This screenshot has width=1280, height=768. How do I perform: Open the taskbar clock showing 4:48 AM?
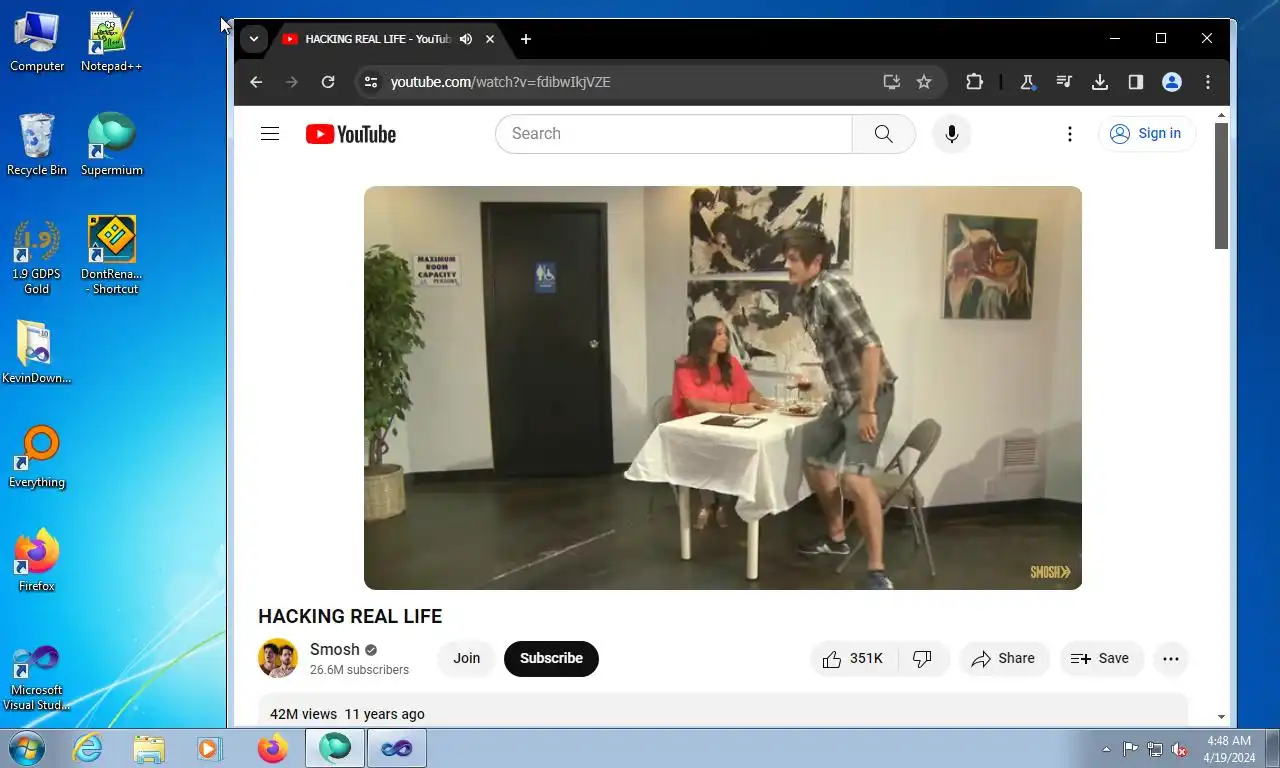click(x=1229, y=749)
